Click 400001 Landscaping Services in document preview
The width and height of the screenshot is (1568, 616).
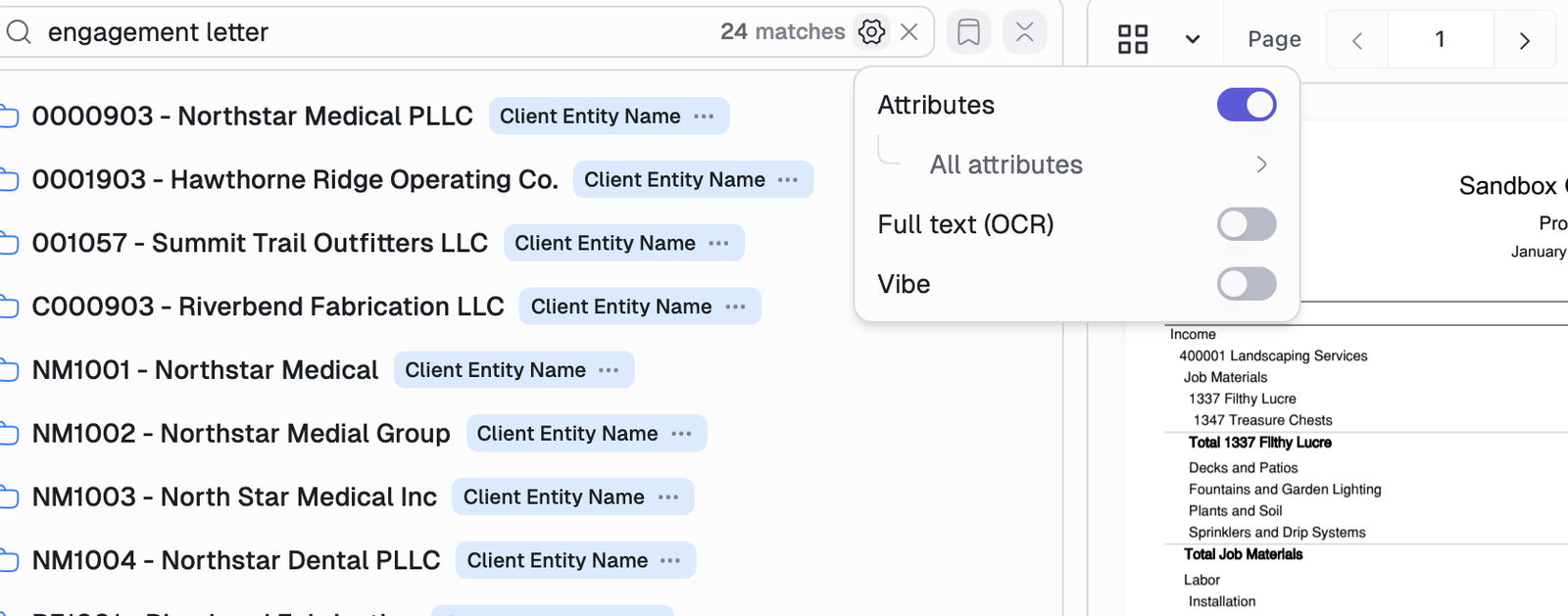click(x=1273, y=355)
